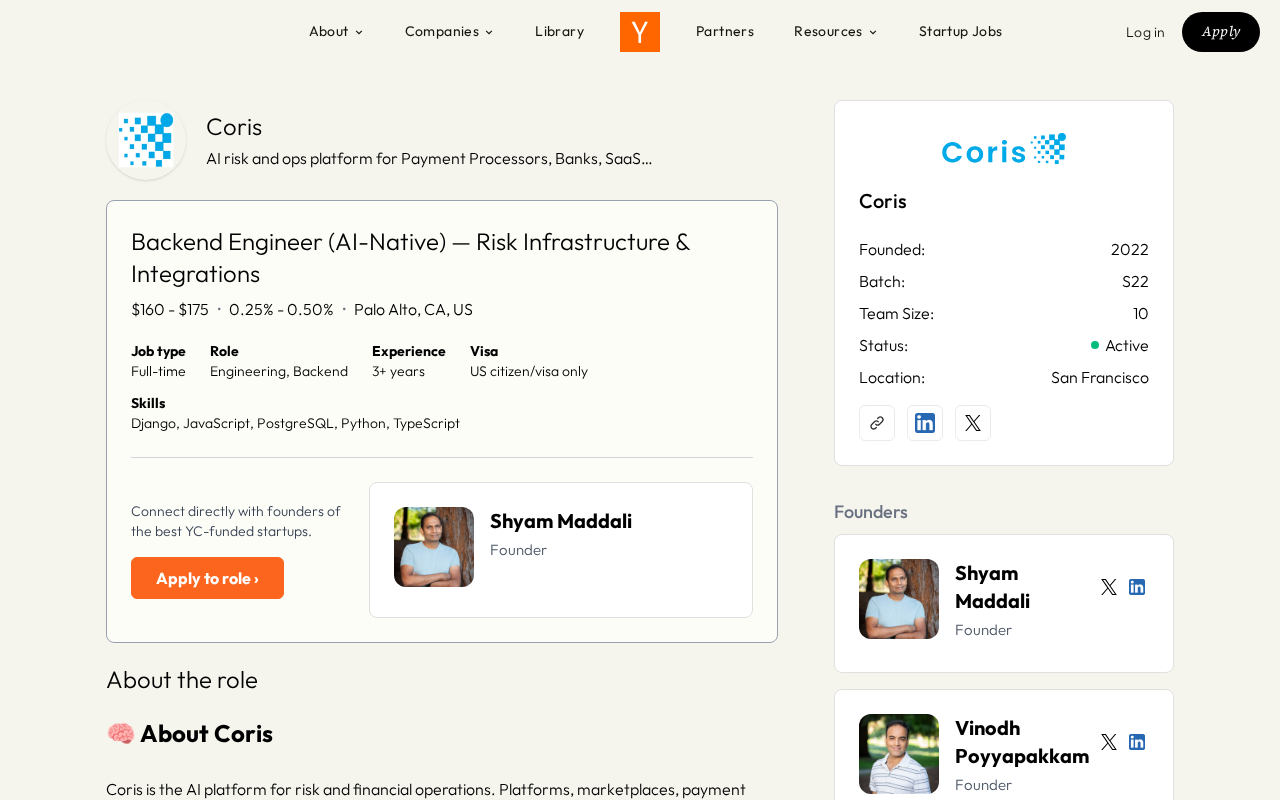Open Shyam Maddali's X profile icon

coord(1109,587)
